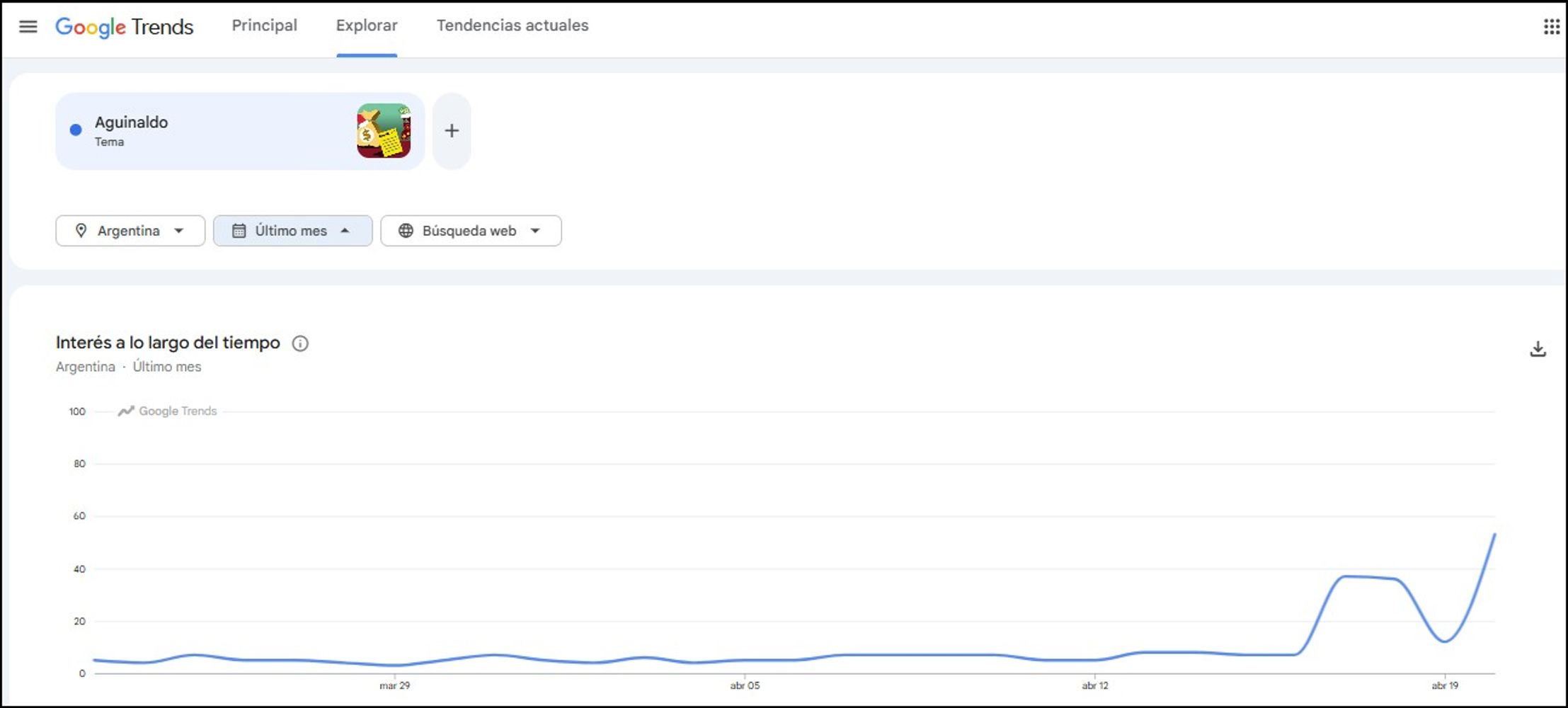Viewport: 1568px width, 708px height.
Task: Collapse the Último mes time range dropdown
Action: pos(292,231)
